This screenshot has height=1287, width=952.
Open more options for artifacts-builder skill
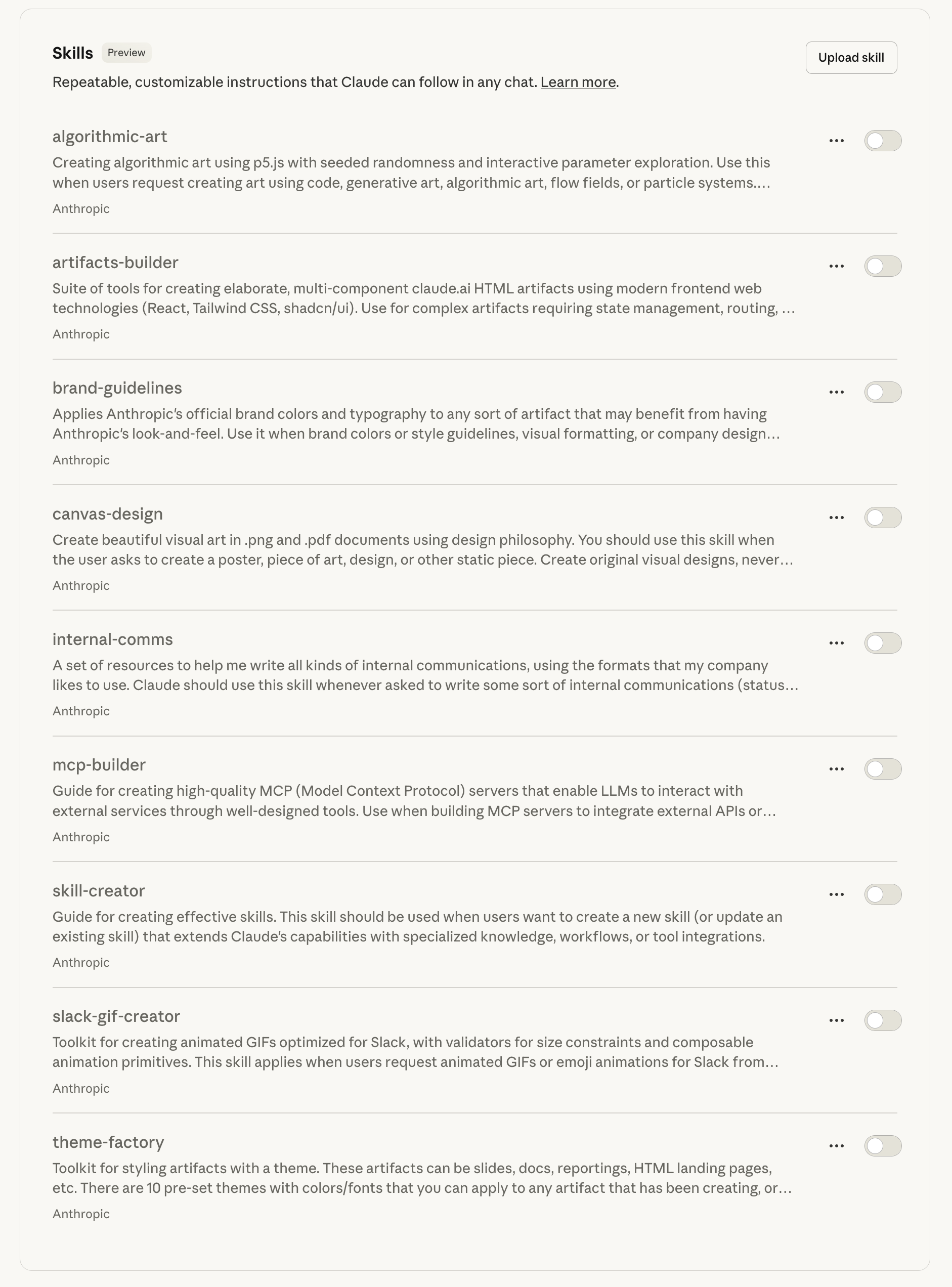(836, 266)
